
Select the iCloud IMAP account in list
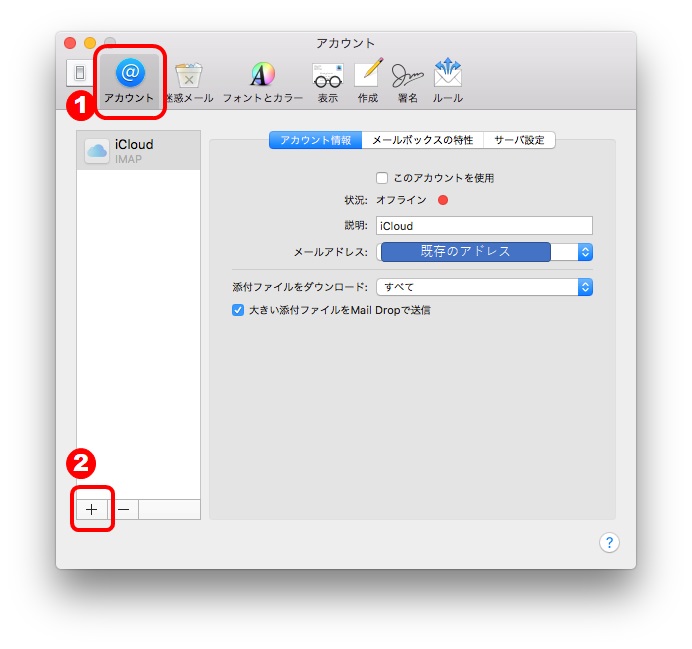tap(139, 150)
